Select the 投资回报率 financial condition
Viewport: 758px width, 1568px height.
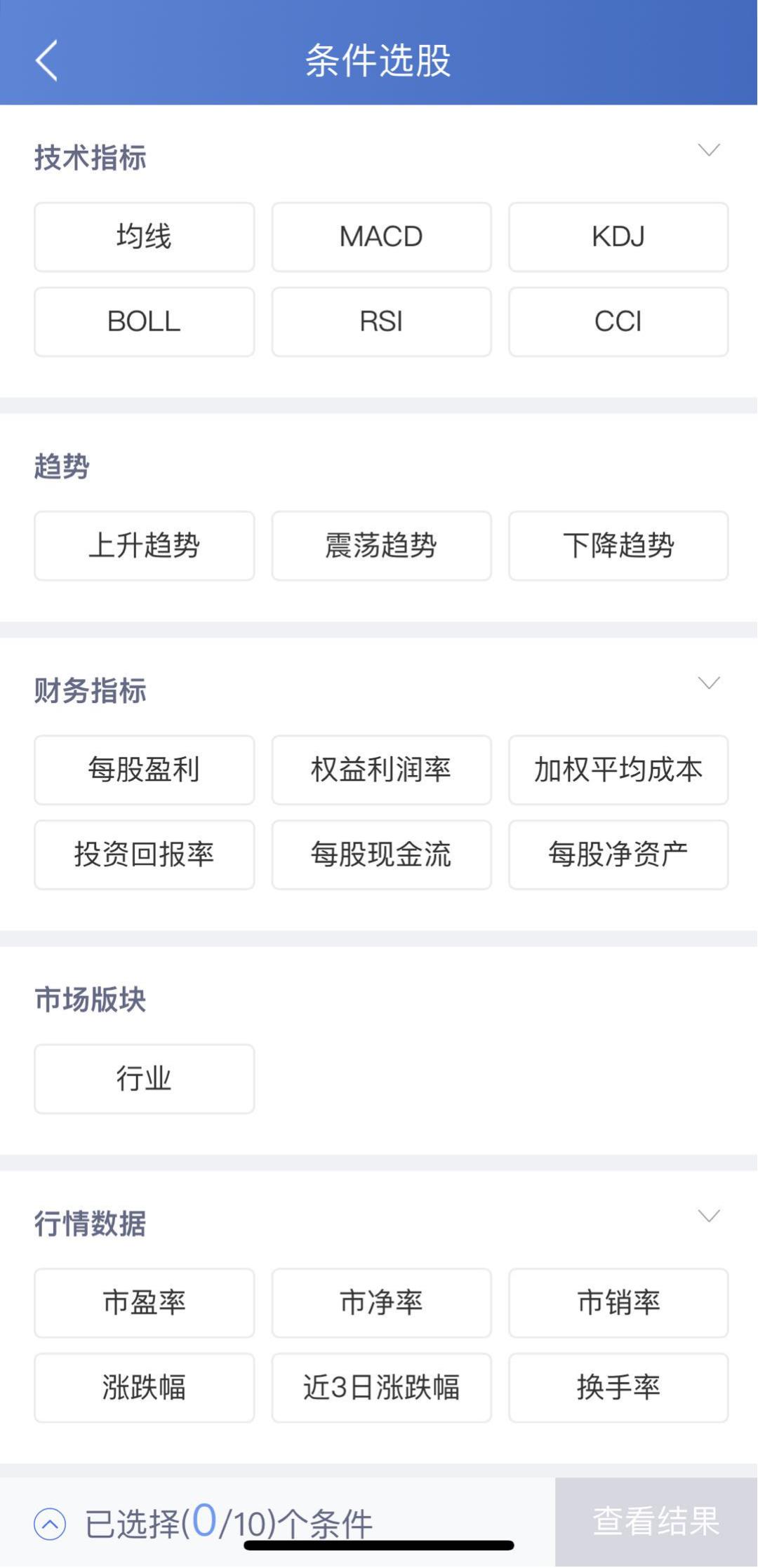(144, 855)
